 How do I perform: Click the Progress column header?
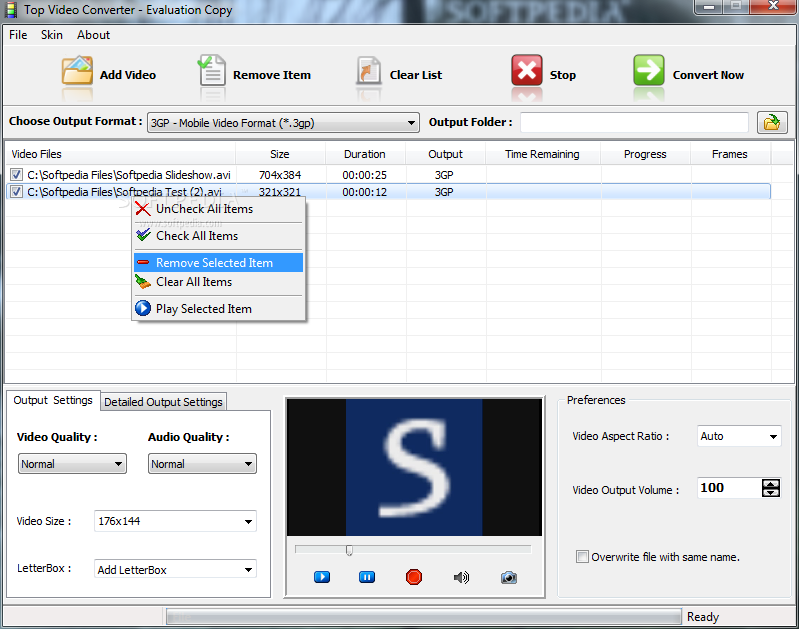[645, 154]
